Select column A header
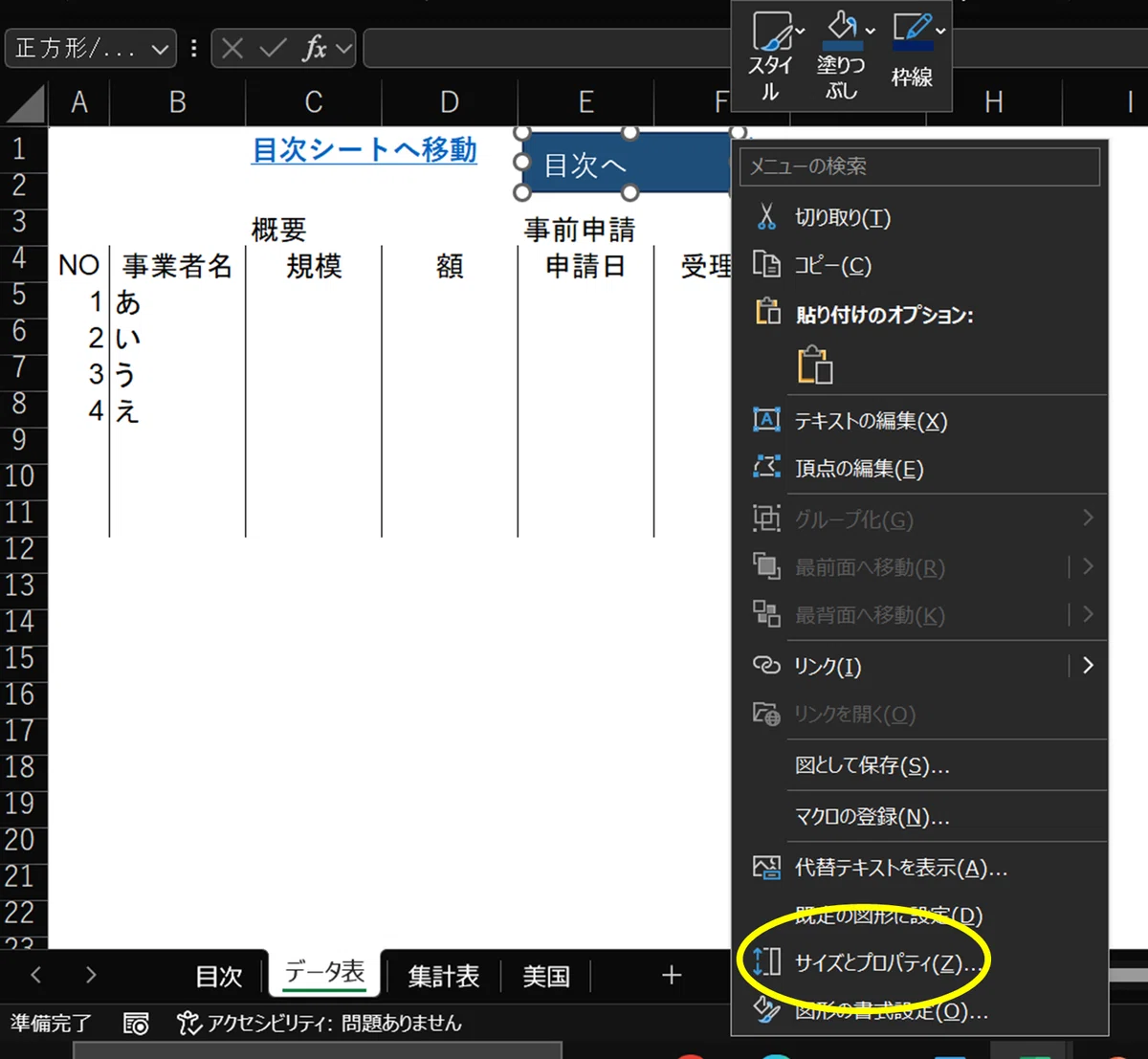1148x1059 pixels. [x=79, y=102]
